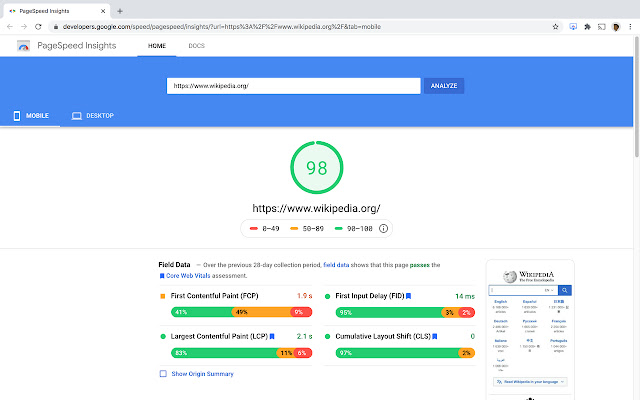Screen dimensions: 640x400
Task: Click the ANALYZE button
Action: 444,86
